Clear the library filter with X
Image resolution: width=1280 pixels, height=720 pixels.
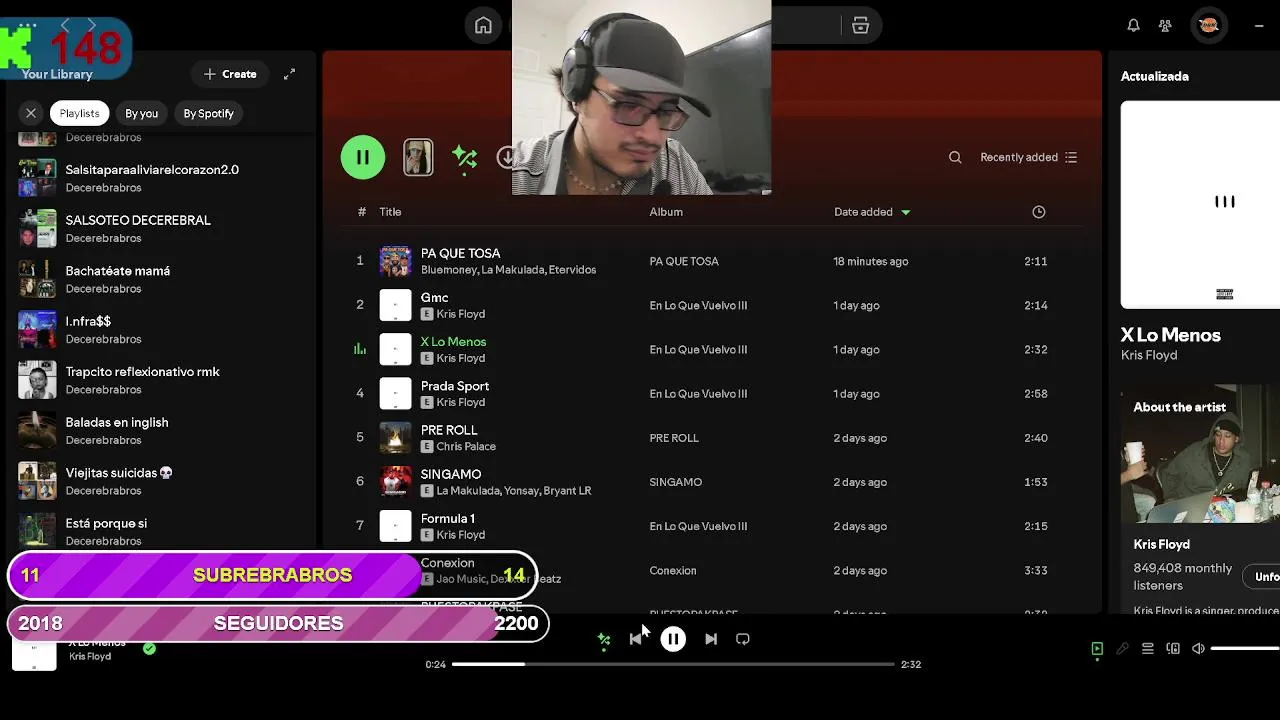coord(31,113)
